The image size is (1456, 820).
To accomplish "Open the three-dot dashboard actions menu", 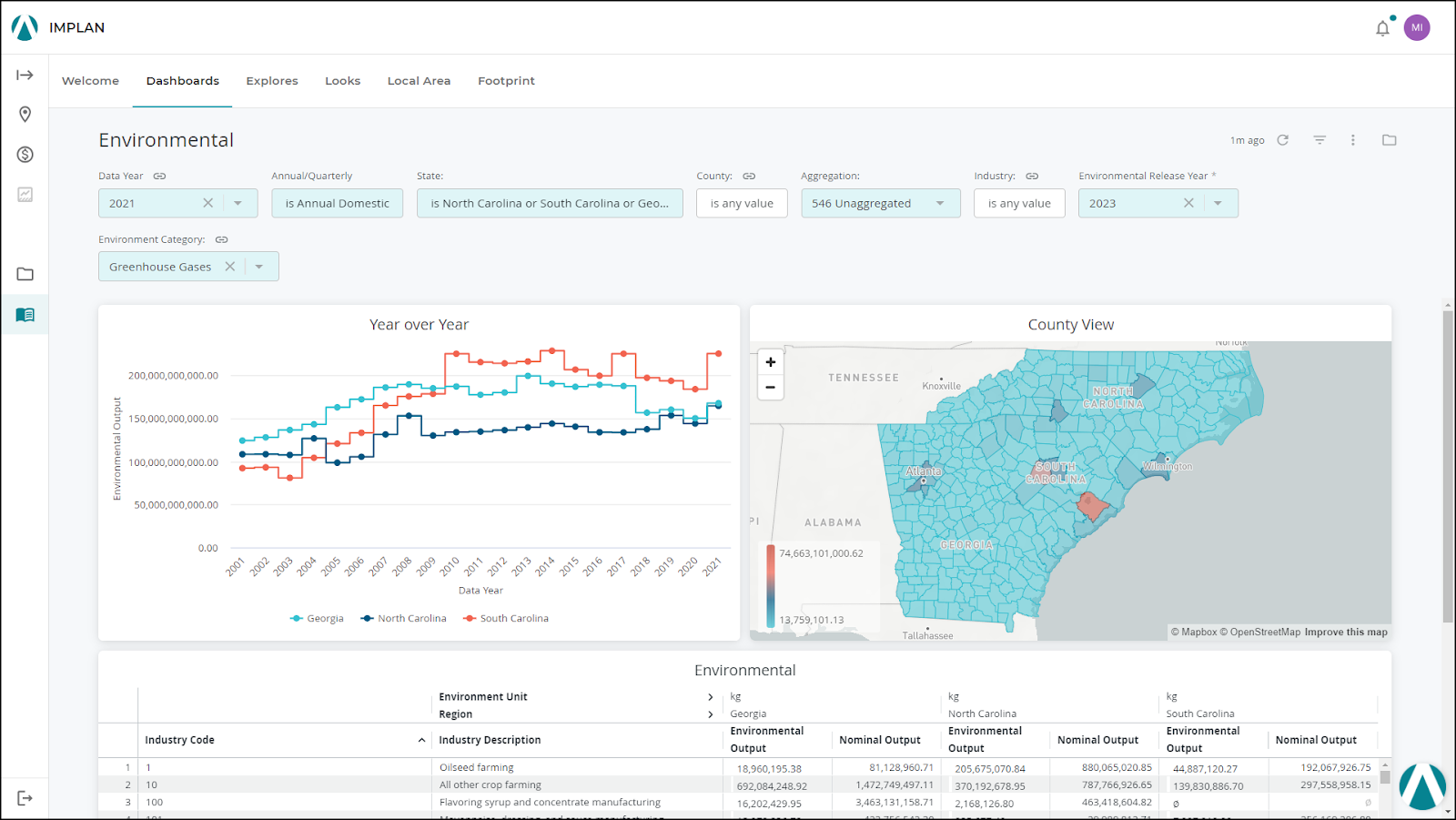I will pos(1353,140).
